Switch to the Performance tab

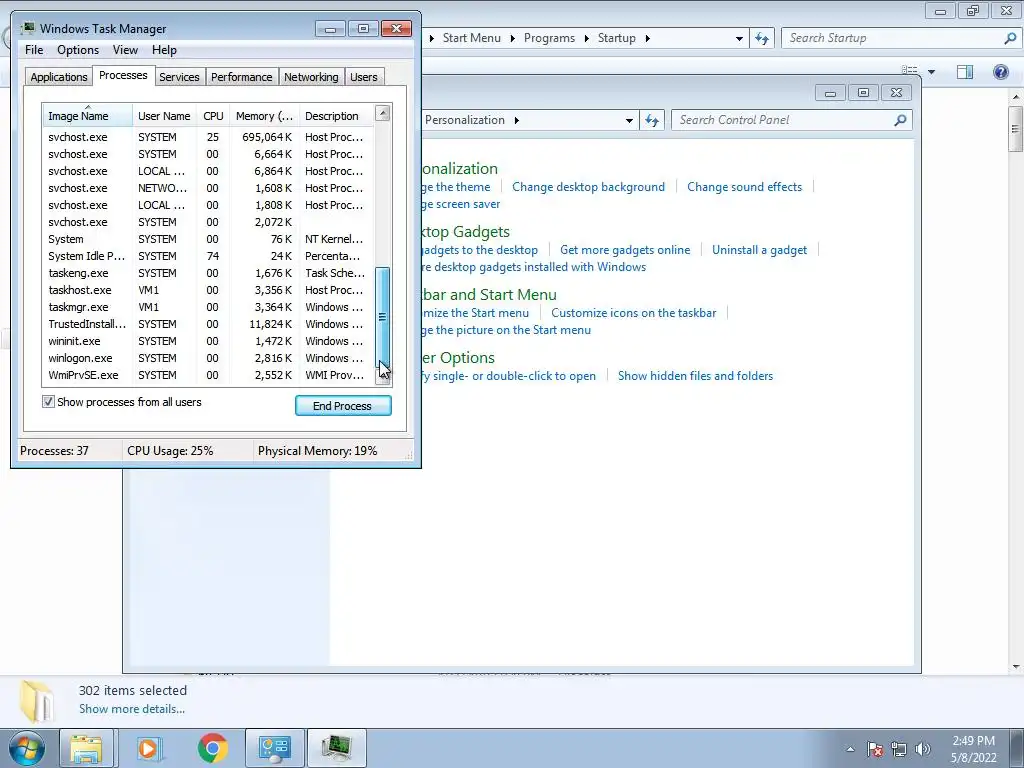point(241,77)
